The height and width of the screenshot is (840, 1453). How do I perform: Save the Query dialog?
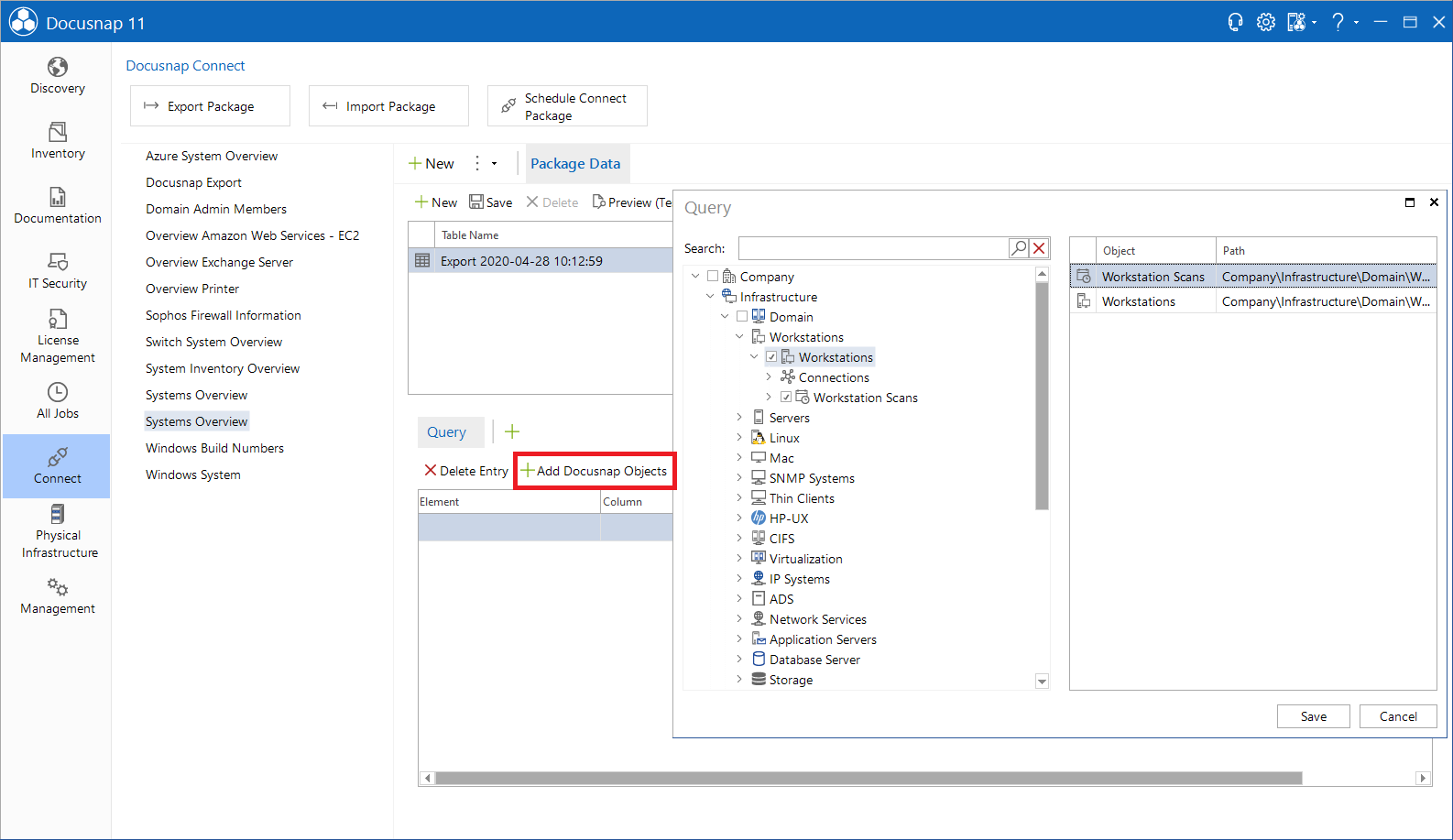[1314, 716]
